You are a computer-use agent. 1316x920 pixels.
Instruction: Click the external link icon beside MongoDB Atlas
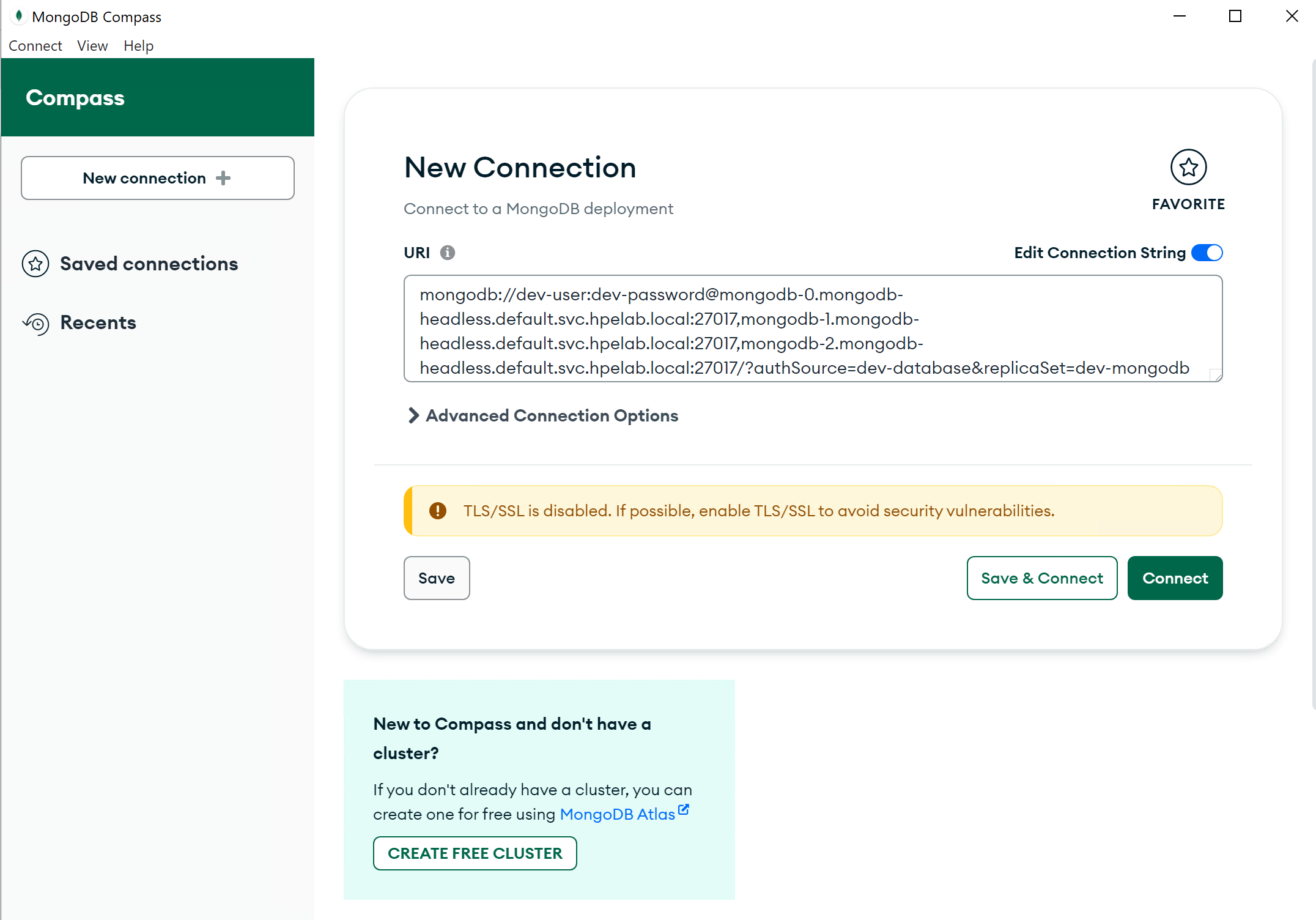pyautogui.click(x=683, y=809)
